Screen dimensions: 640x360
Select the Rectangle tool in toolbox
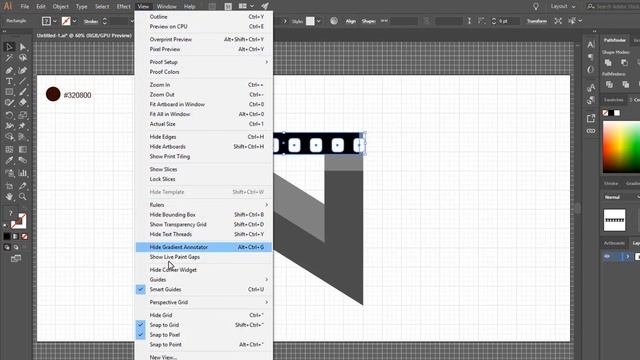pyautogui.click(x=9, y=92)
